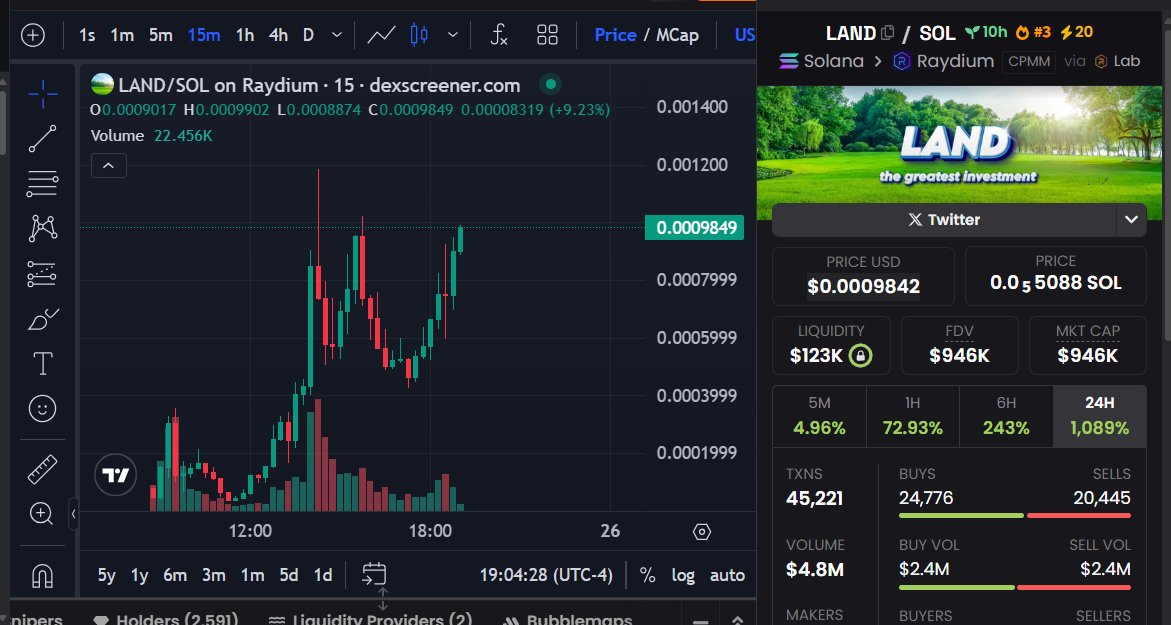The image size is (1171, 625).
Task: Open the forecasting and measurement tools
Action: tap(43, 274)
